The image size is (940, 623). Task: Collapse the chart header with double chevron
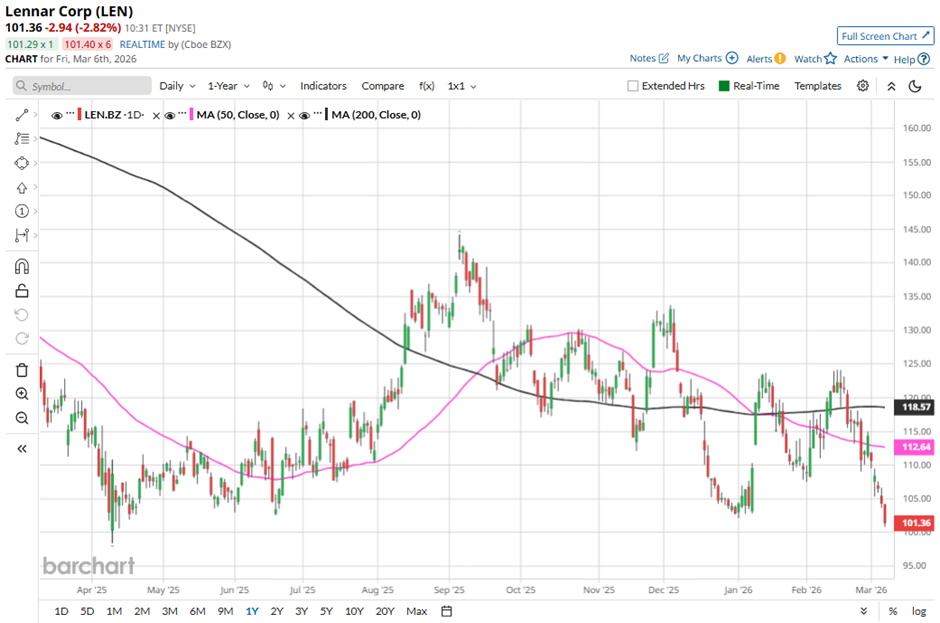(x=891, y=86)
